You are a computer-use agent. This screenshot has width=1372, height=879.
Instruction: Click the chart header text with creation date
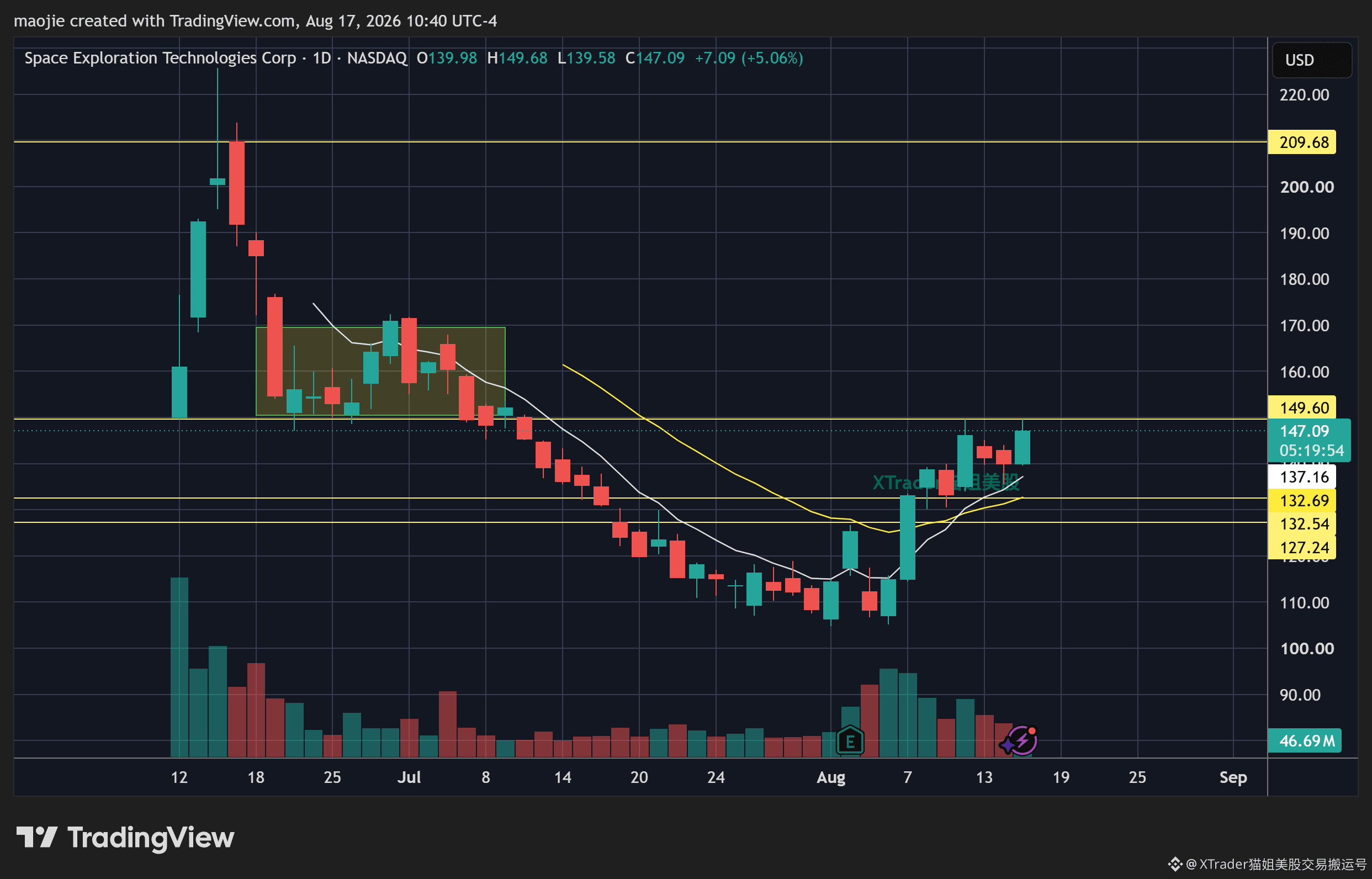tap(255, 21)
